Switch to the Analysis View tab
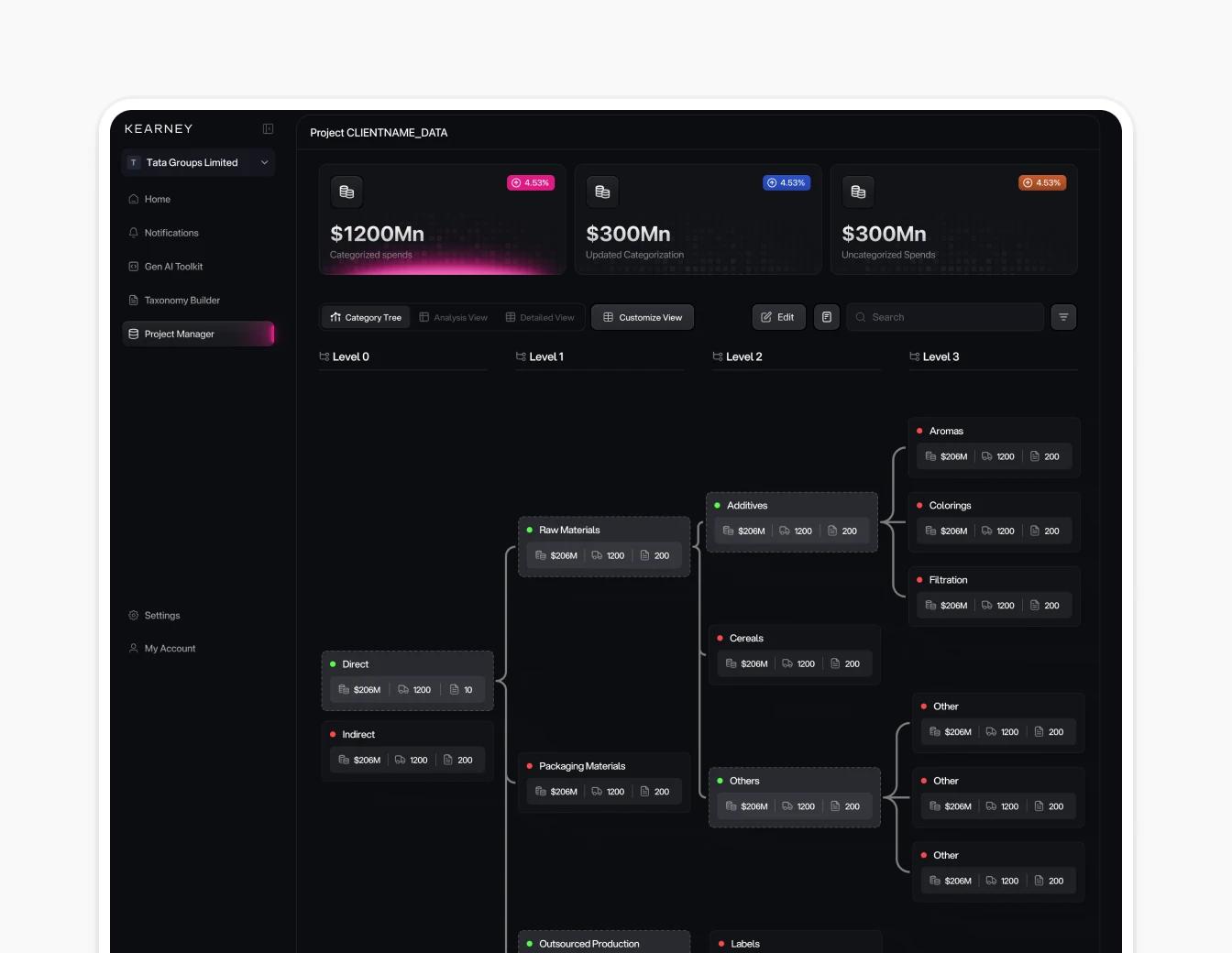The height and width of the screenshot is (953, 1232). (x=453, y=316)
